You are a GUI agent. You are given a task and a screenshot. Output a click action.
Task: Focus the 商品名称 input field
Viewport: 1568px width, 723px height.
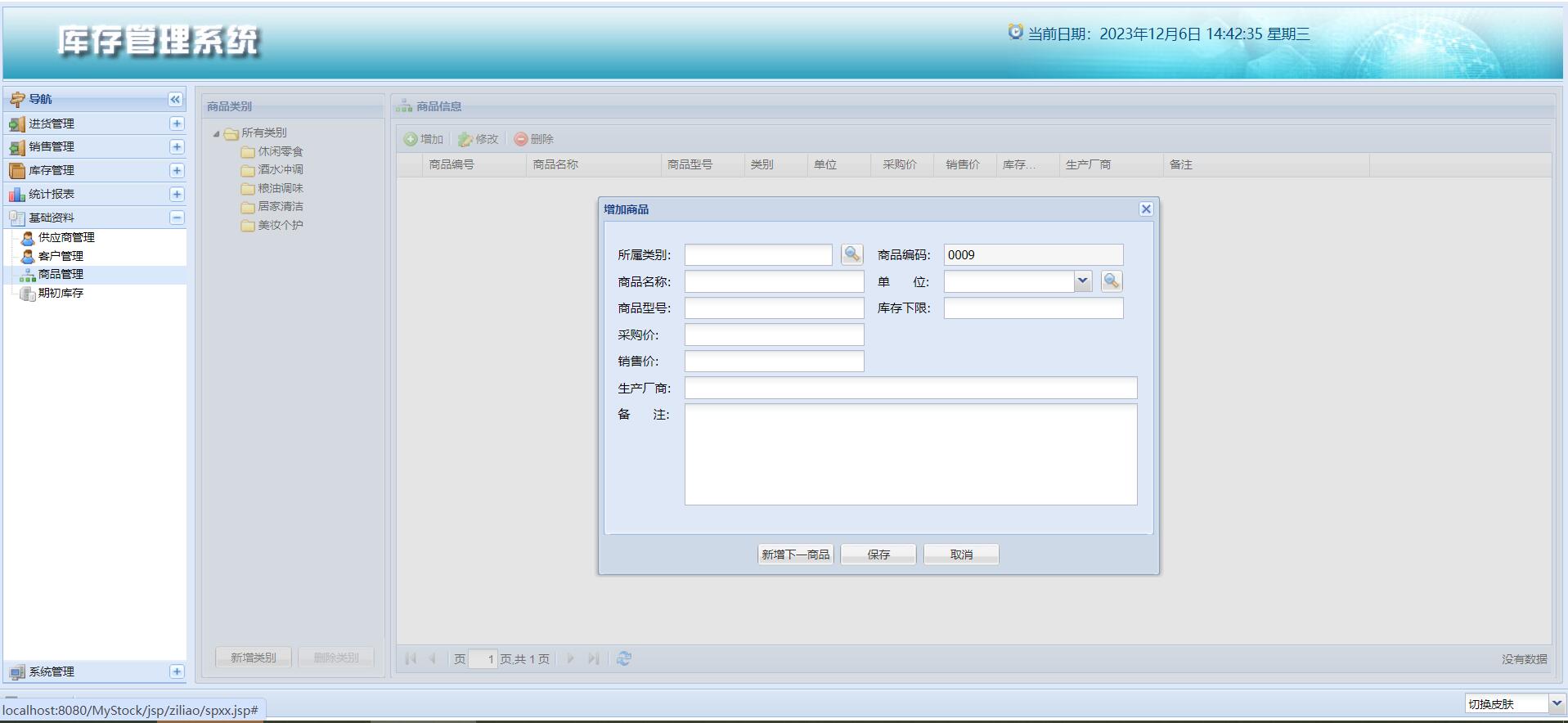(774, 282)
